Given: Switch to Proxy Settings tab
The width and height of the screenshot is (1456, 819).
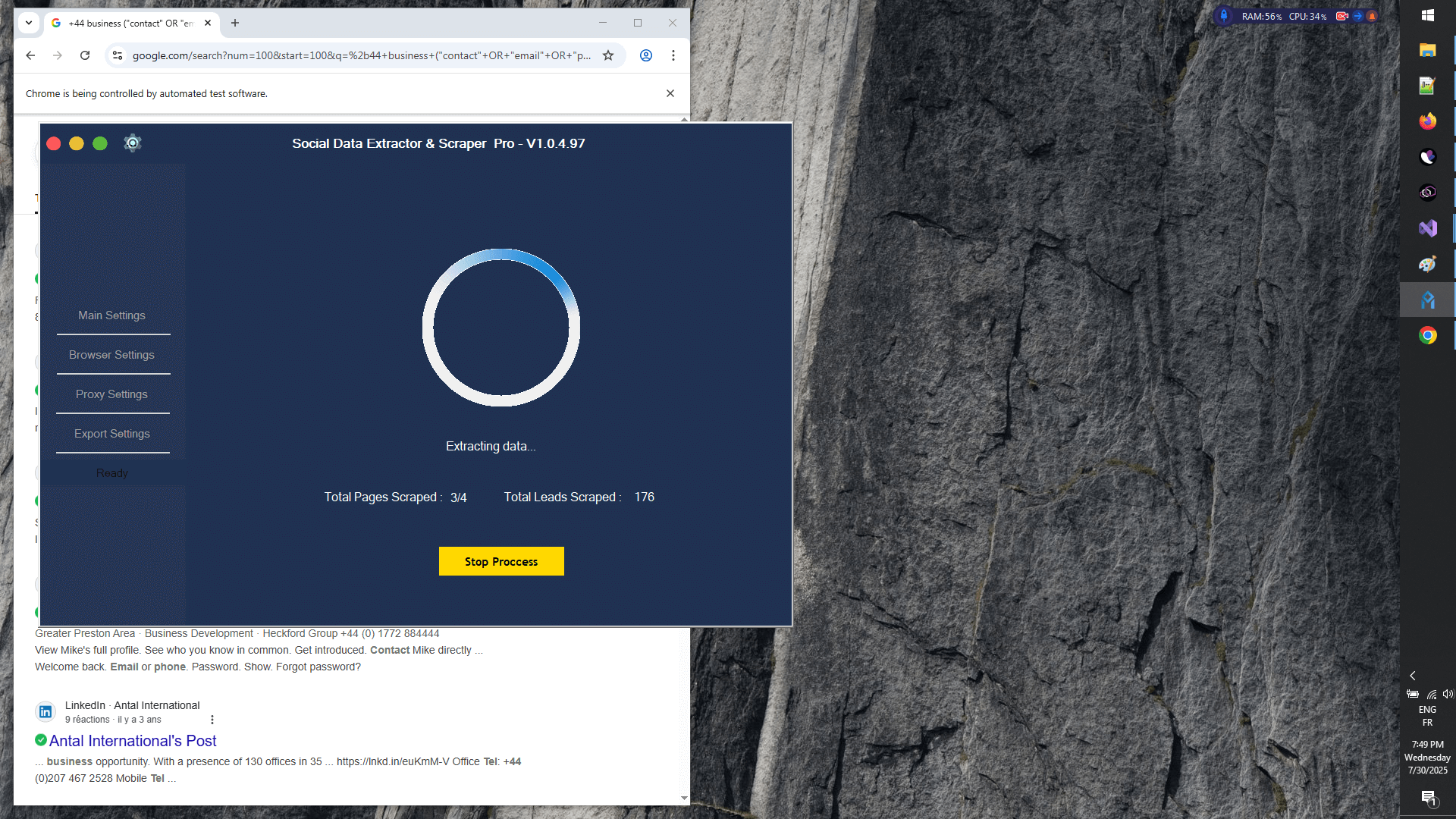Looking at the screenshot, I should (x=111, y=394).
